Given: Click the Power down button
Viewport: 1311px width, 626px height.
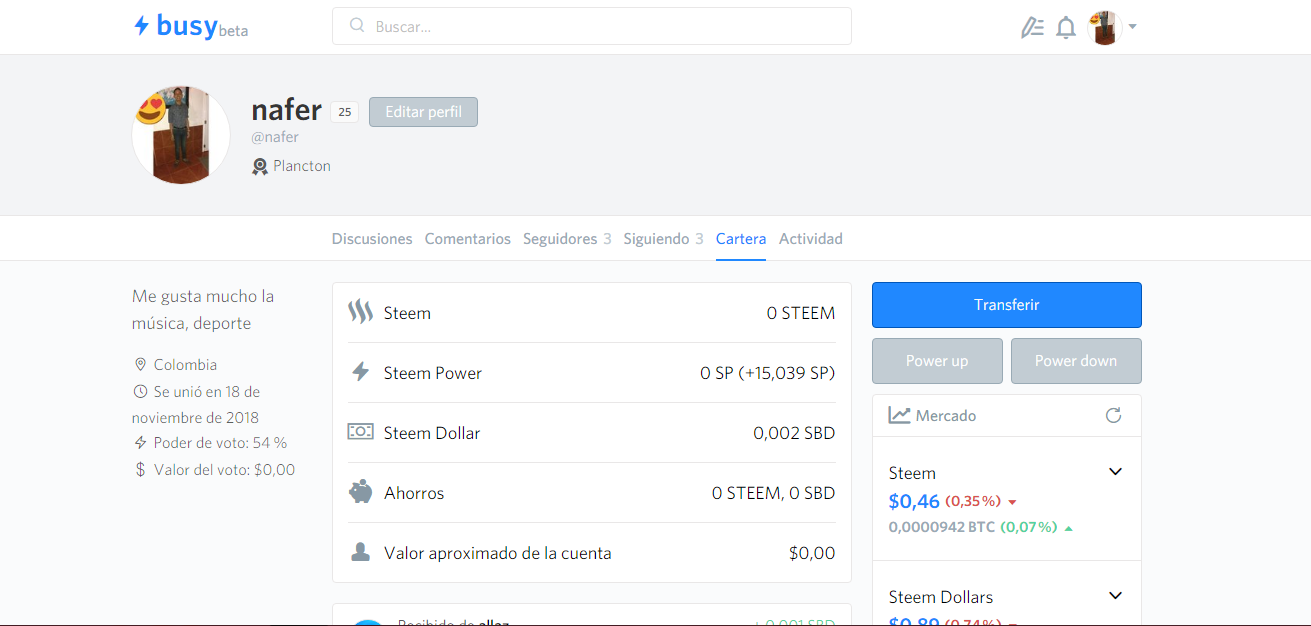Looking at the screenshot, I should (x=1076, y=361).
